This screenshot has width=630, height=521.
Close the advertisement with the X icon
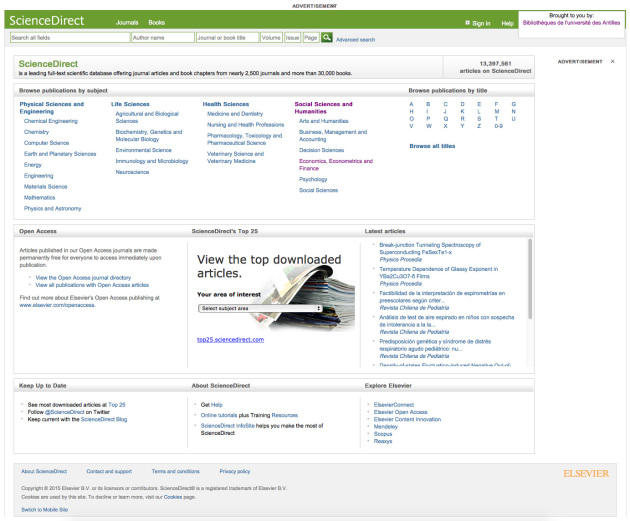pos(612,61)
